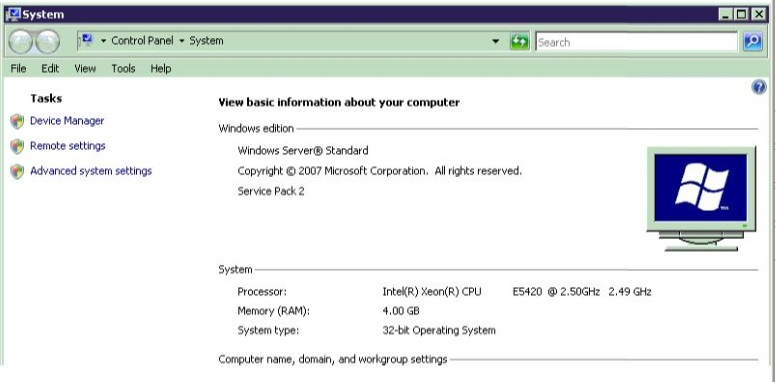
Task: Click the 'E5420 @ 2.50GHz' processor text
Action: (x=556, y=291)
